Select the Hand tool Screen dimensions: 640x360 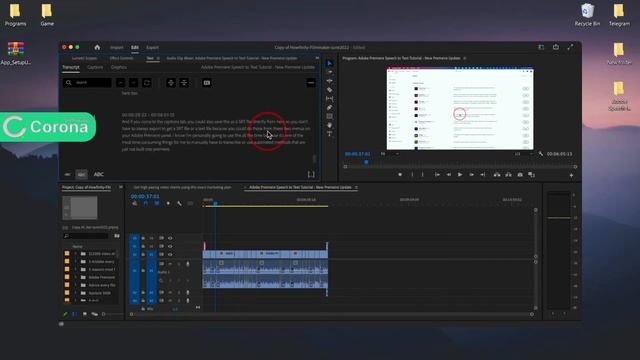click(329, 125)
